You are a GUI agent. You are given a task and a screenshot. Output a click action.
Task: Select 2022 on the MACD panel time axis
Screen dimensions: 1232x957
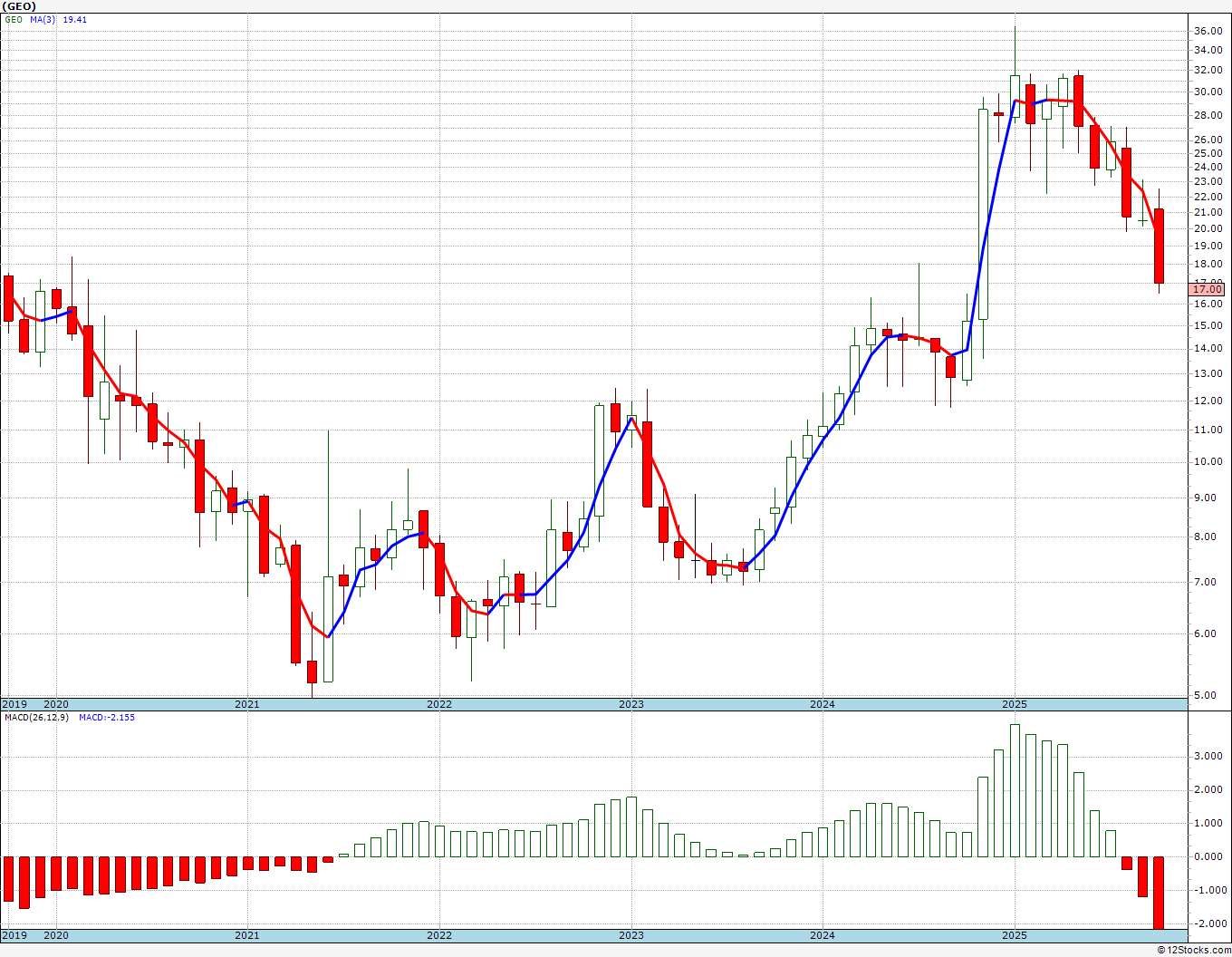point(439,935)
